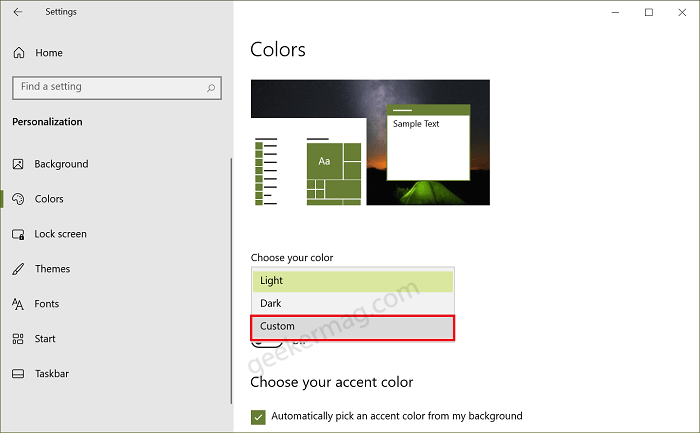Click the Colors page title
The image size is (700, 433).
pos(278,50)
